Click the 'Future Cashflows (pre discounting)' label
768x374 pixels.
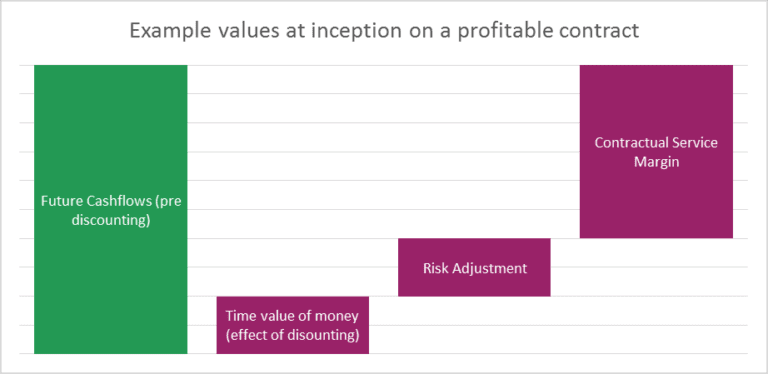coord(111,210)
